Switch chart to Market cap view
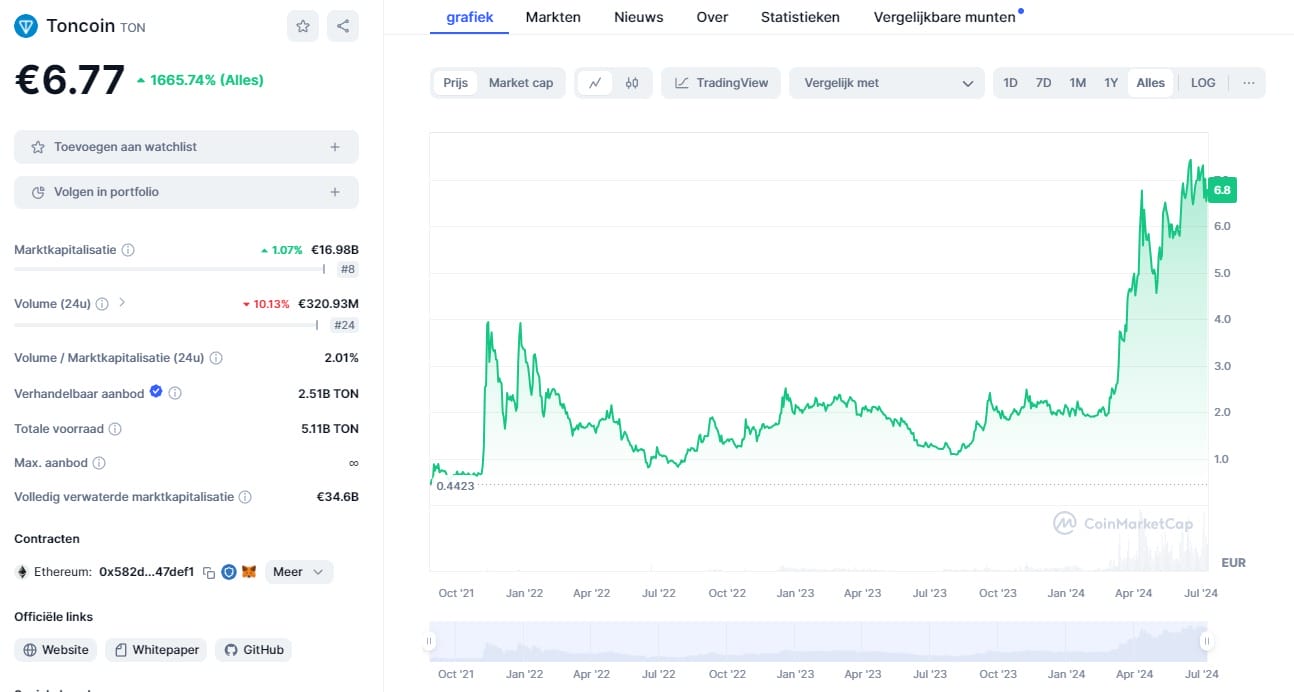The image size is (1294, 692). pos(520,83)
